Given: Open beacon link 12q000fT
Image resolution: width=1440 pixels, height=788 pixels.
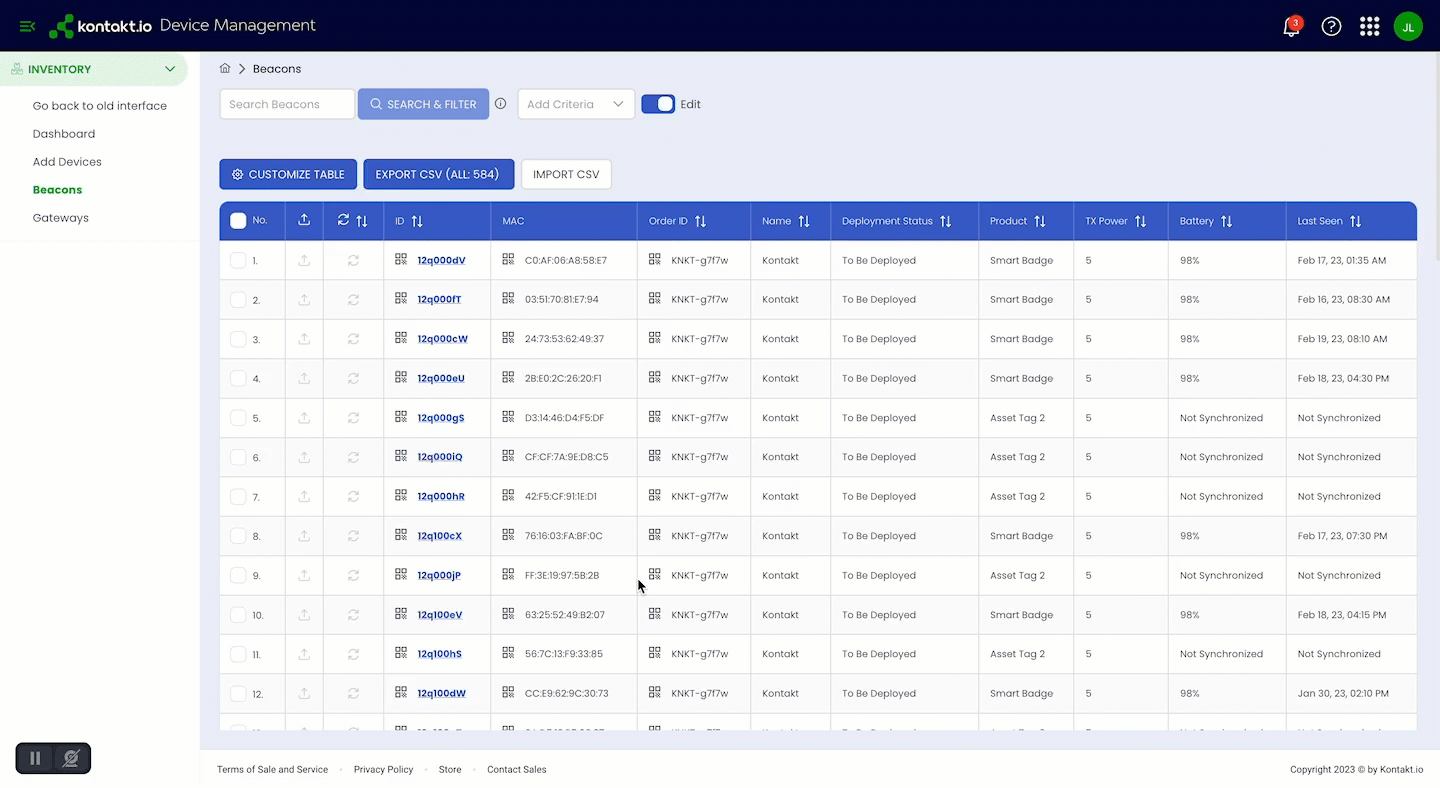Looking at the screenshot, I should tap(439, 299).
